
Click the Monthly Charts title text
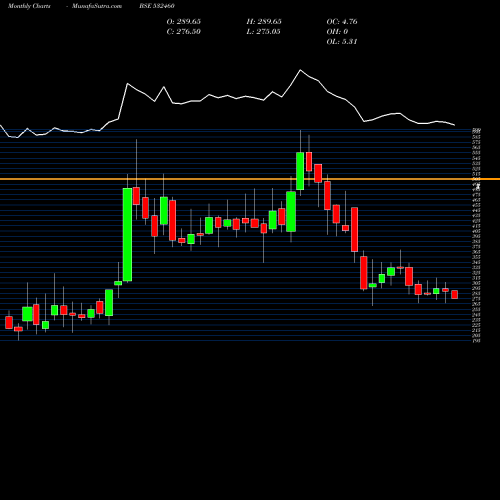pos(29,6)
